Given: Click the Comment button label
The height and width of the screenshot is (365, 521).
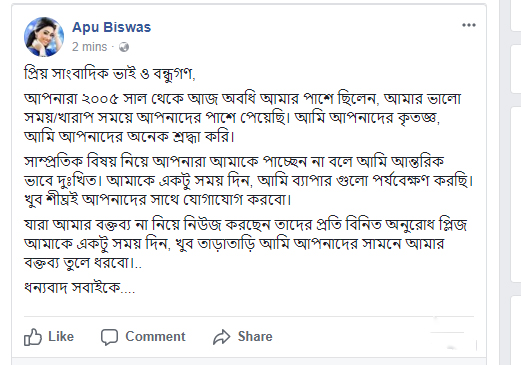Looking at the screenshot, I should pos(155,336).
